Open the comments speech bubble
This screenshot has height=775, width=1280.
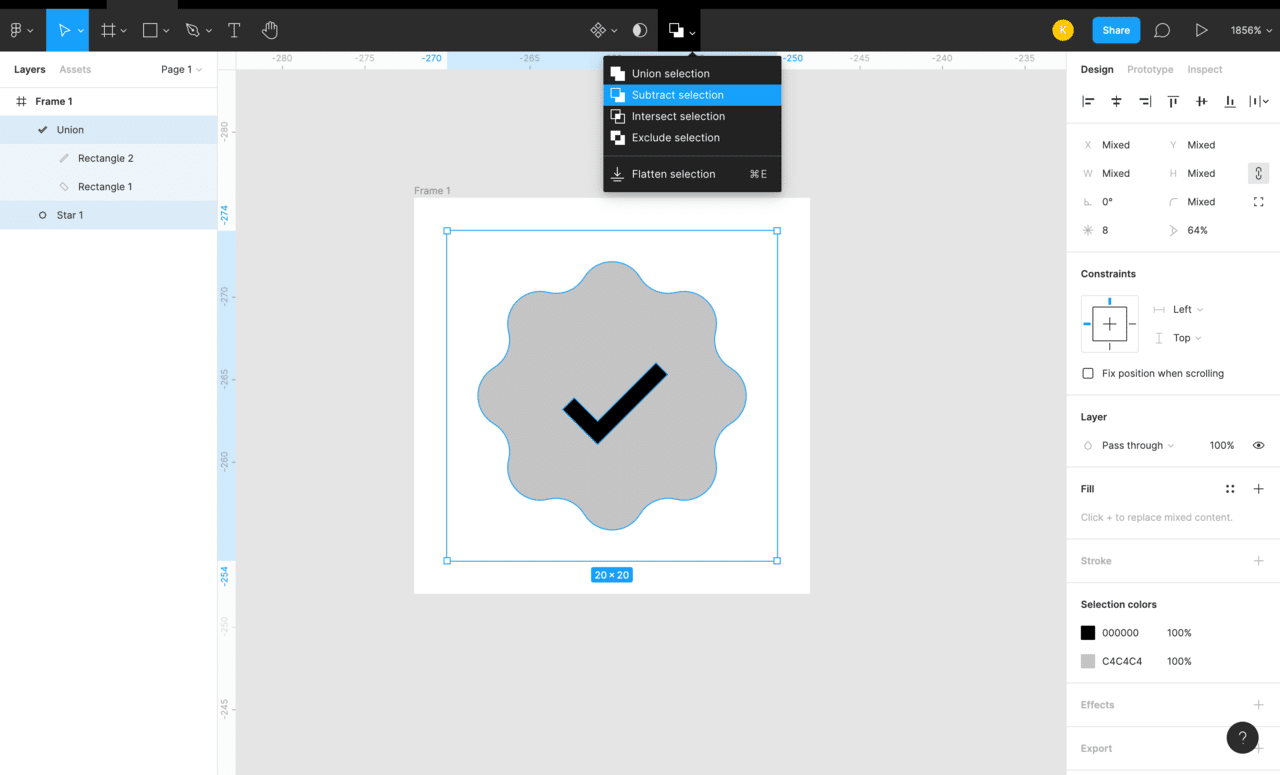pyautogui.click(x=1161, y=30)
